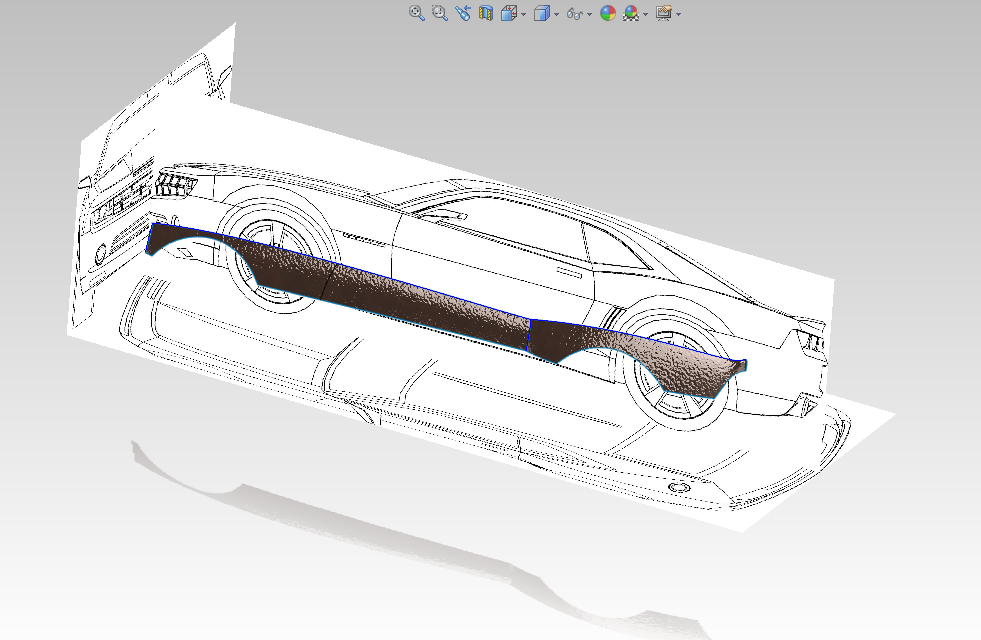
Task: Click the View Settings monitor icon
Action: point(663,14)
